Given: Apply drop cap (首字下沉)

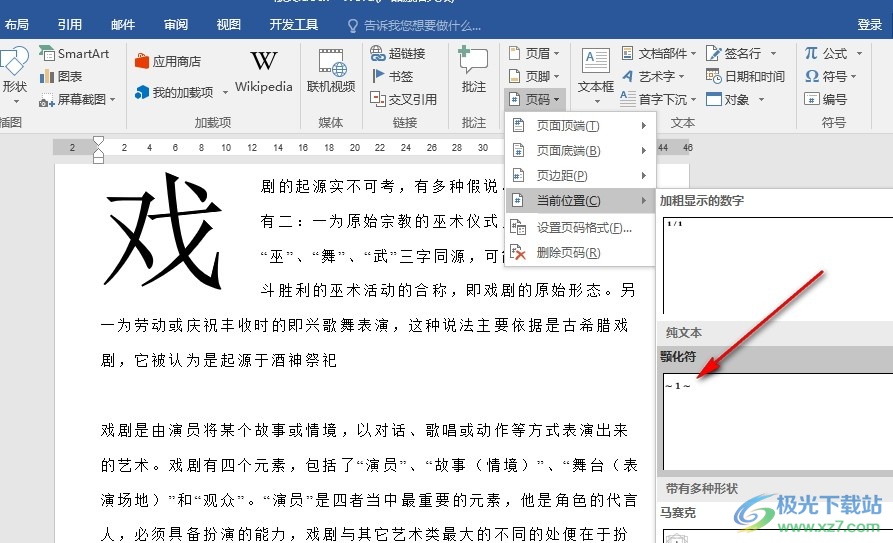Looking at the screenshot, I should coord(658,100).
